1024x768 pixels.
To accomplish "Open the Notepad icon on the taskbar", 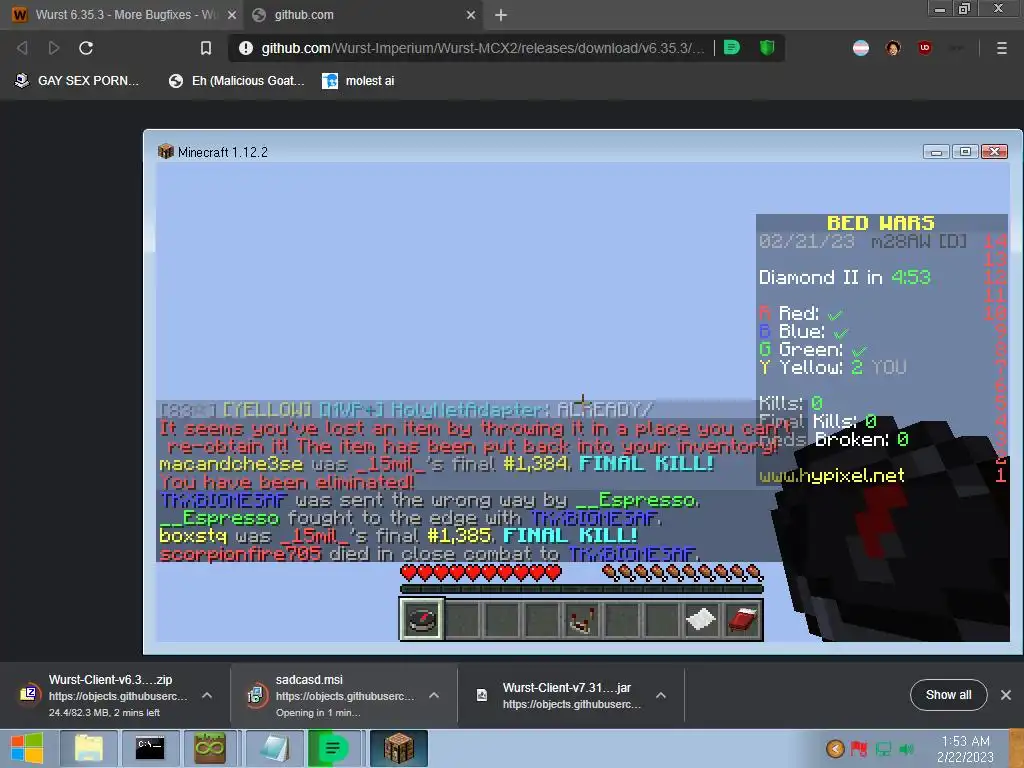I will pos(274,748).
